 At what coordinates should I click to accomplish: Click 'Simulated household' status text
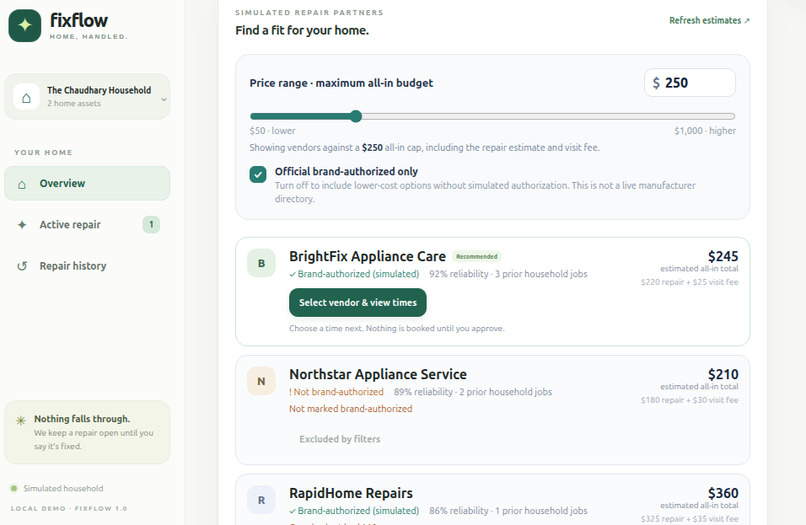point(63,488)
